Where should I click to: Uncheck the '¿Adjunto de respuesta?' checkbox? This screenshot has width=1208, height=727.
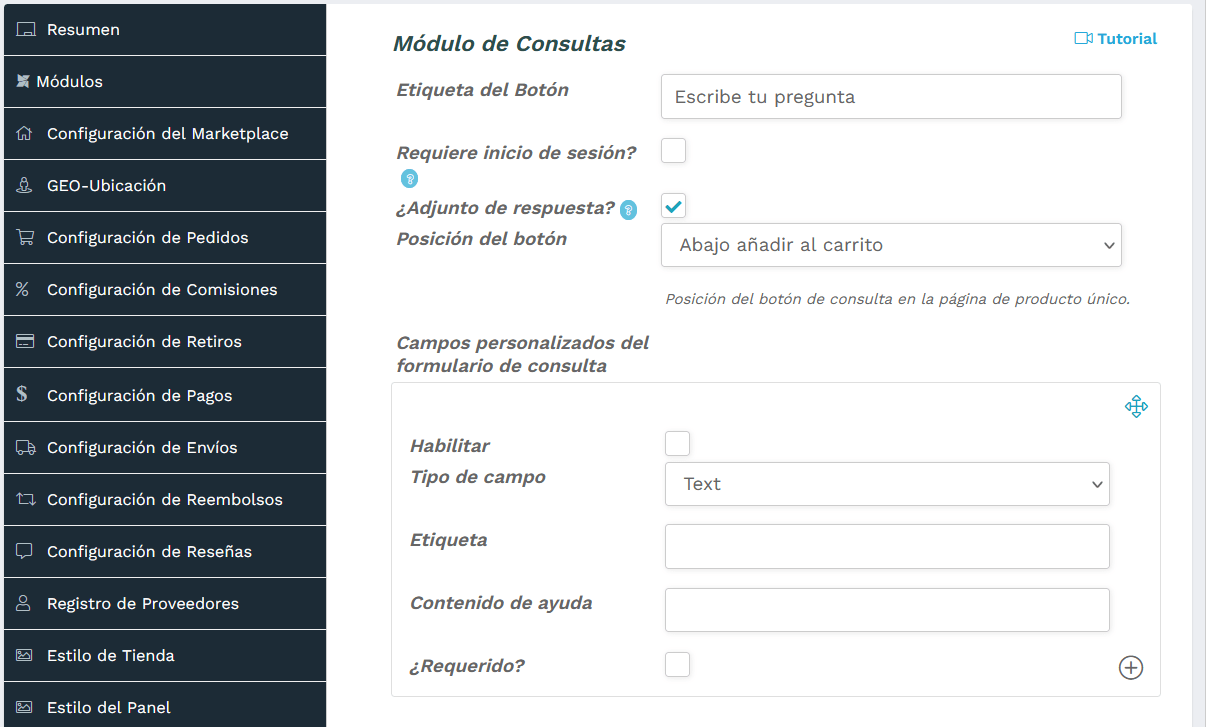click(x=673, y=206)
